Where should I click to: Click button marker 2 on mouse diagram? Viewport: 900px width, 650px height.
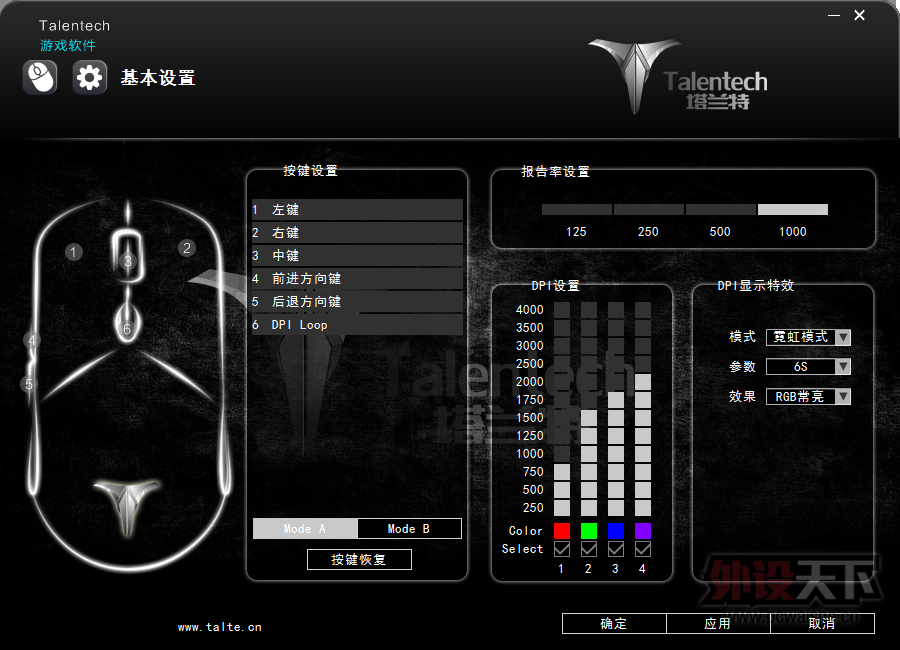[186, 248]
